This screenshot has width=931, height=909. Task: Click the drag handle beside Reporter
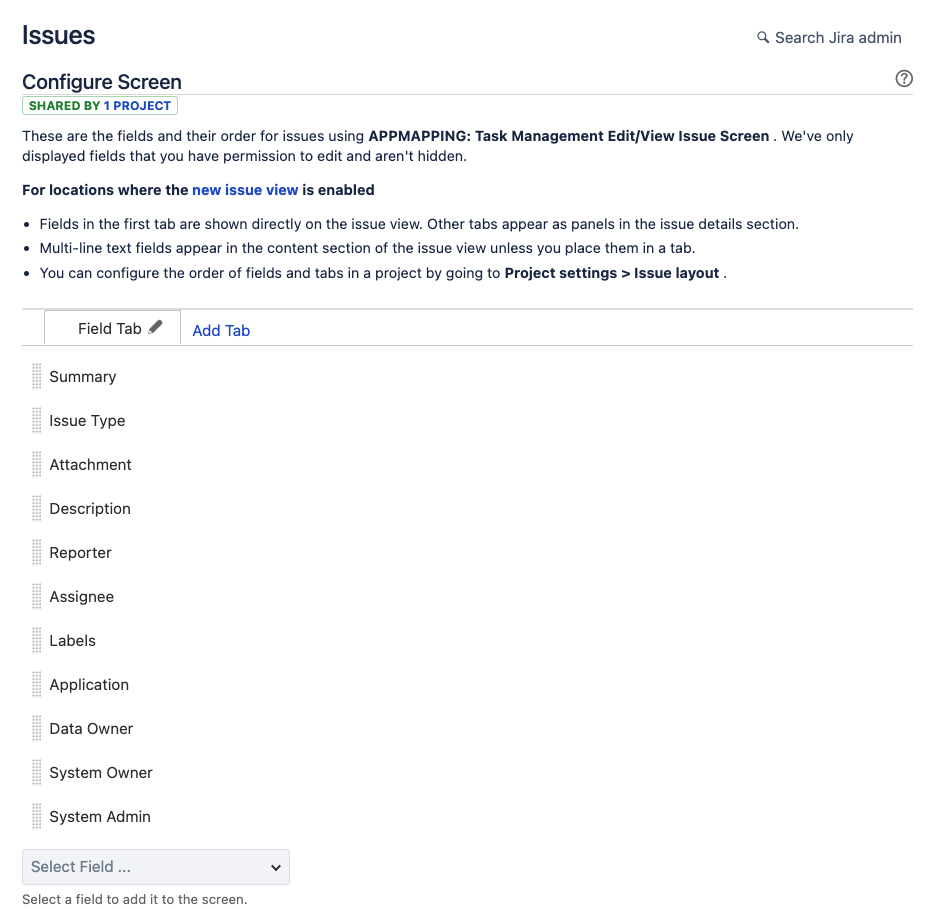coord(37,552)
